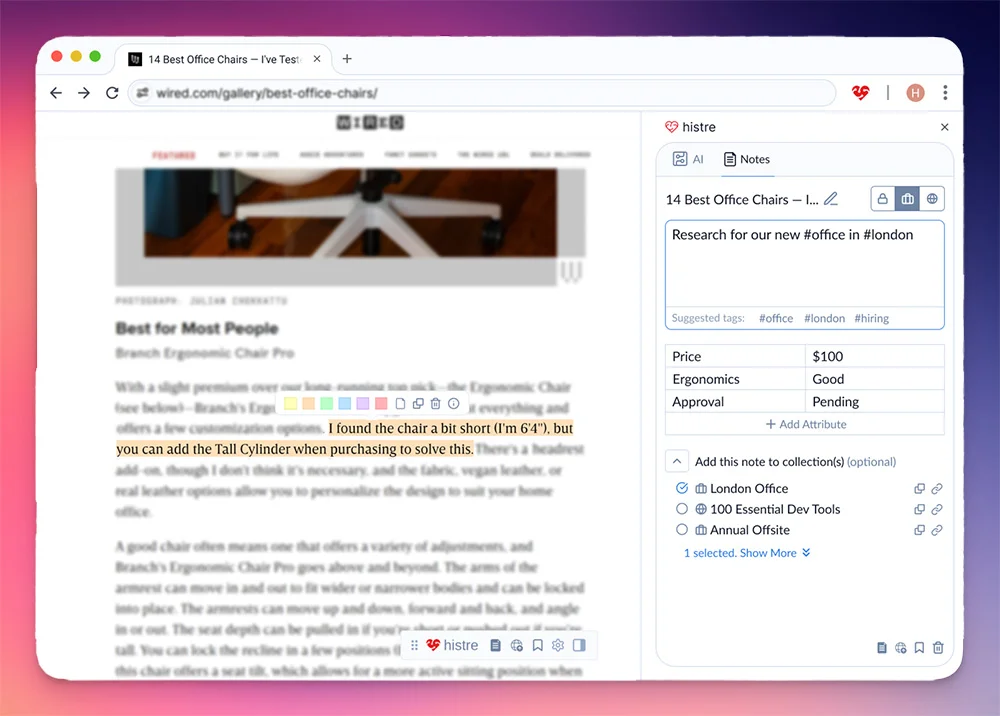Click the histre logo in floating toolbar
This screenshot has height=716, width=1000.
tap(452, 645)
